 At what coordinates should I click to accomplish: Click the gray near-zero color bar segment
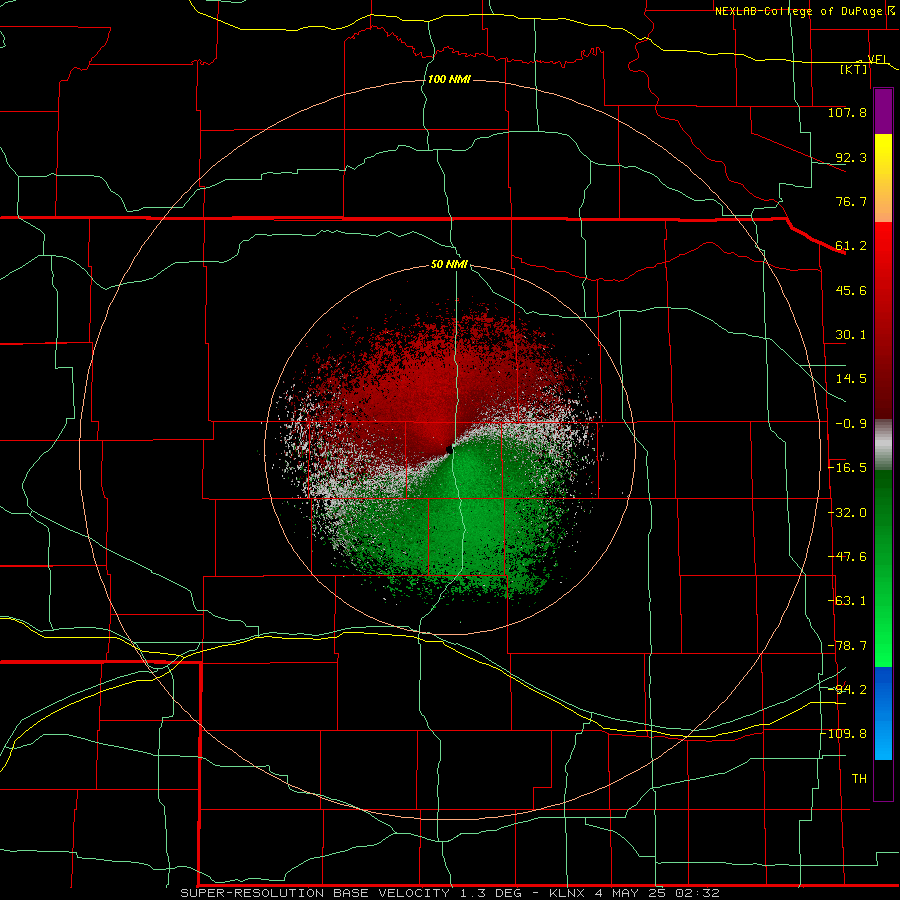click(883, 445)
